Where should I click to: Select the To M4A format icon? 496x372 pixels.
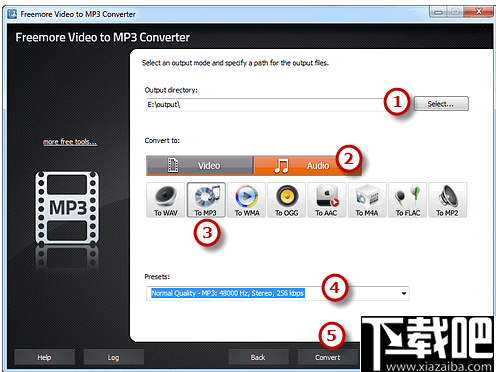[x=367, y=200]
